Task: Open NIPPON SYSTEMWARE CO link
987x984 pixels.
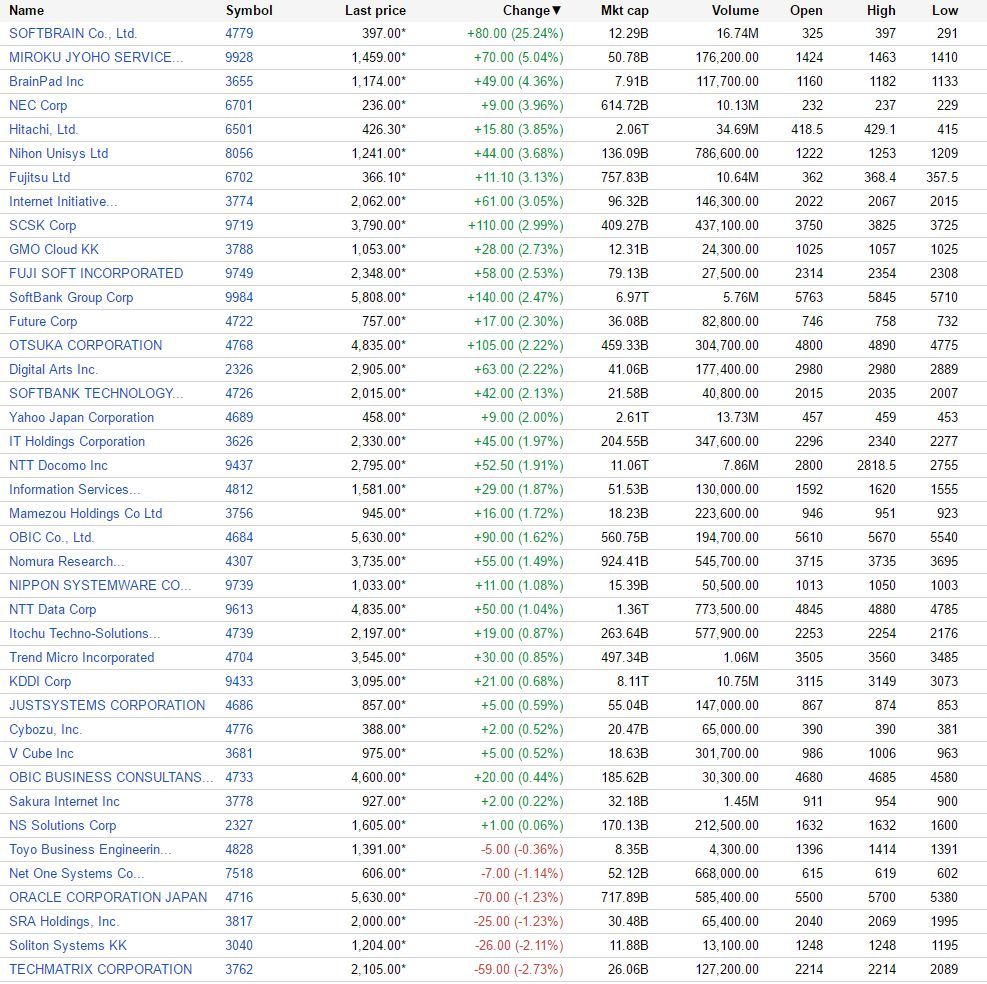Action: point(100,585)
